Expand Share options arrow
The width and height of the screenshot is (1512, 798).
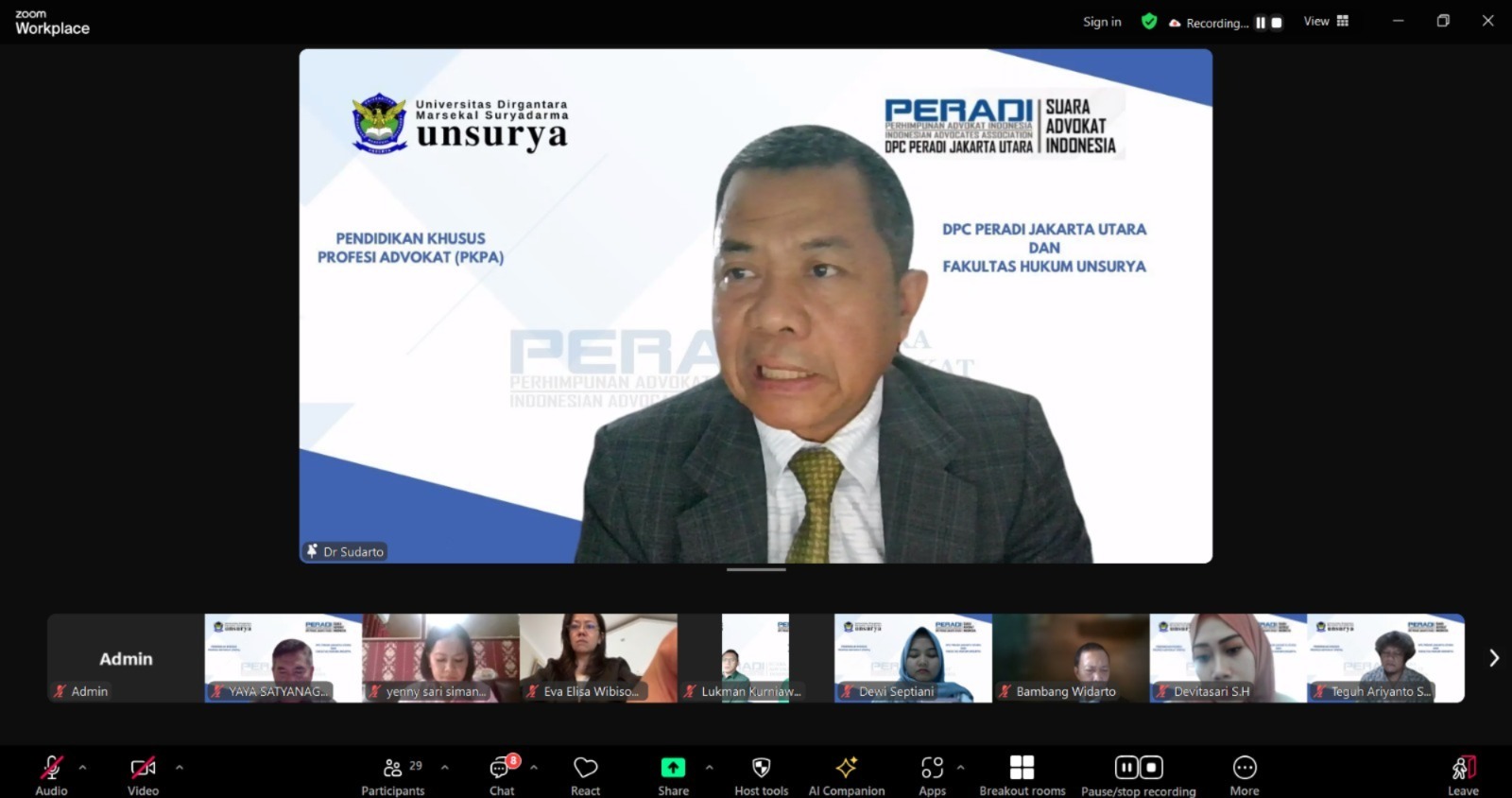pyautogui.click(x=710, y=768)
